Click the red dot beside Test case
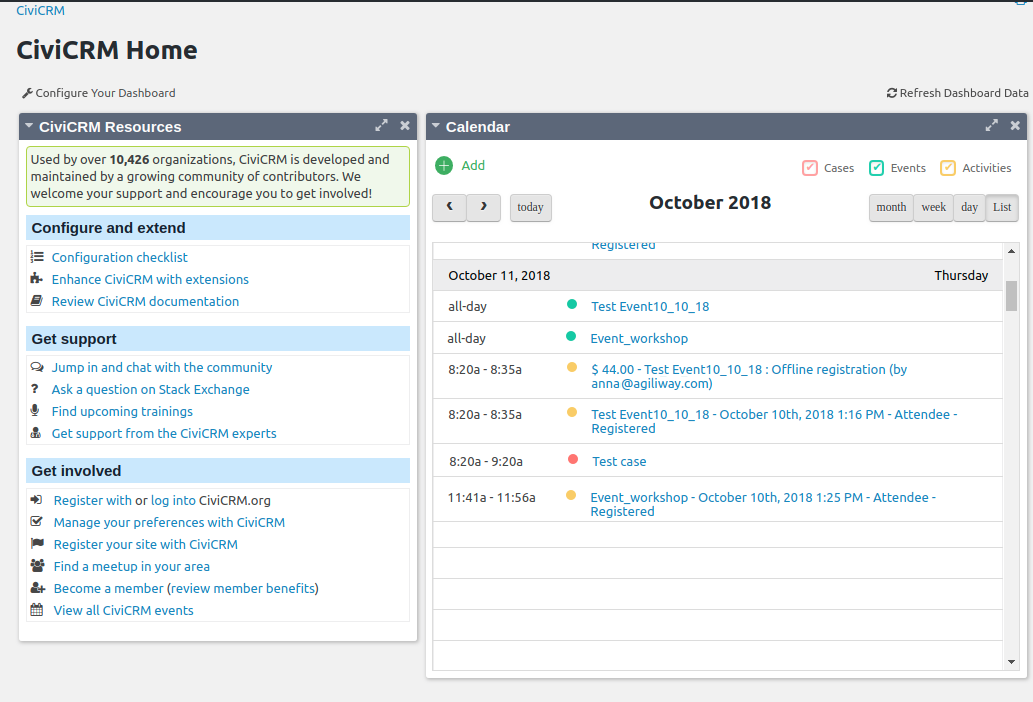 click(x=573, y=459)
